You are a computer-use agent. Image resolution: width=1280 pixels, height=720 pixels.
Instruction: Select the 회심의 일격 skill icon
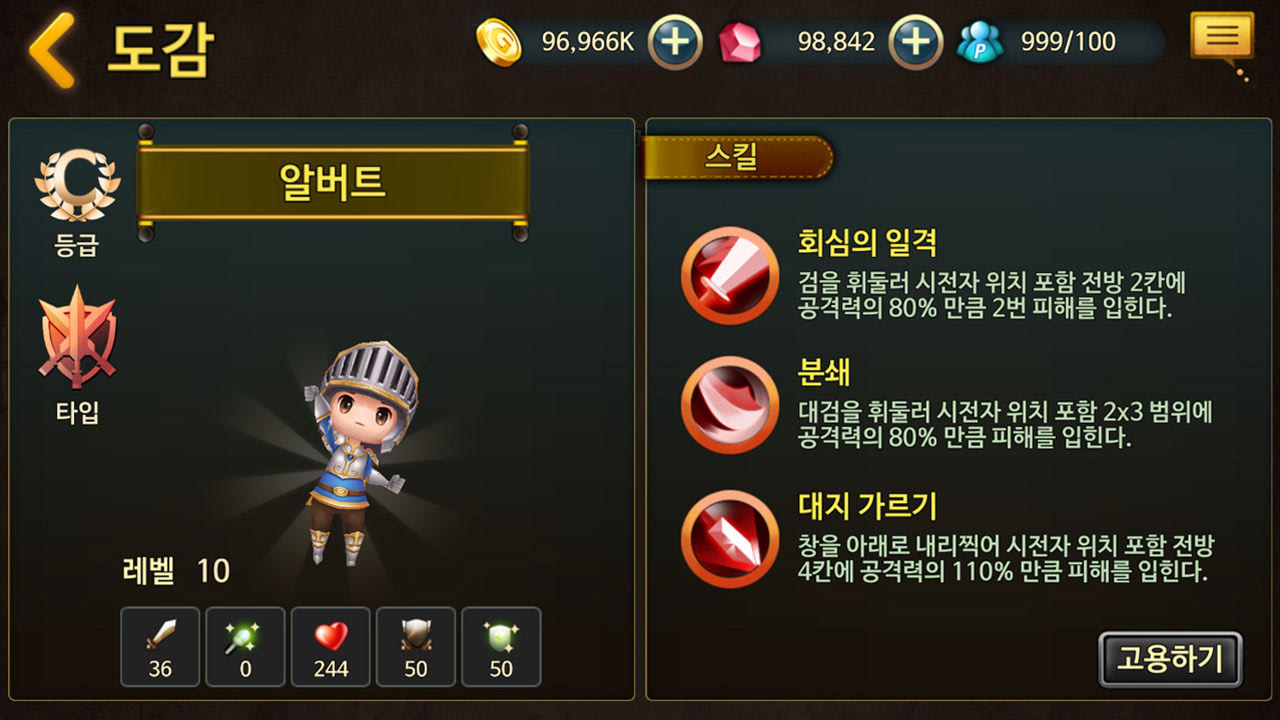(730, 275)
